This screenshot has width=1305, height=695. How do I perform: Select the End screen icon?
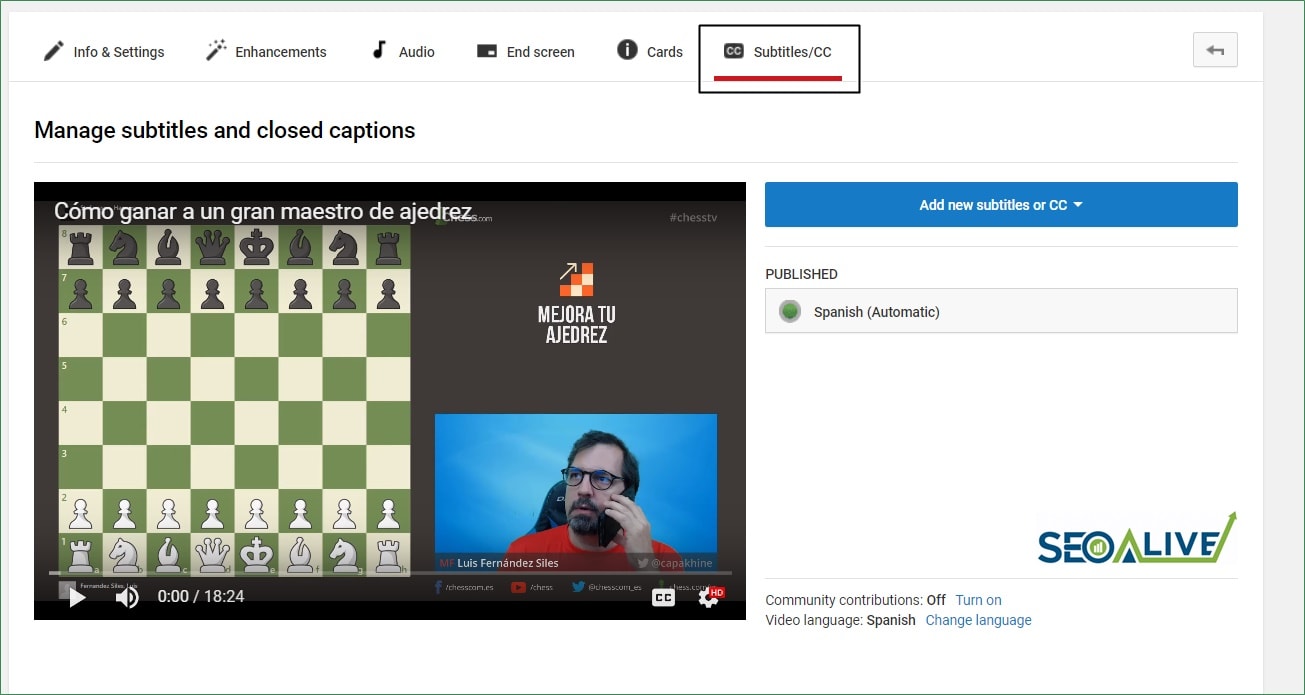pos(487,50)
